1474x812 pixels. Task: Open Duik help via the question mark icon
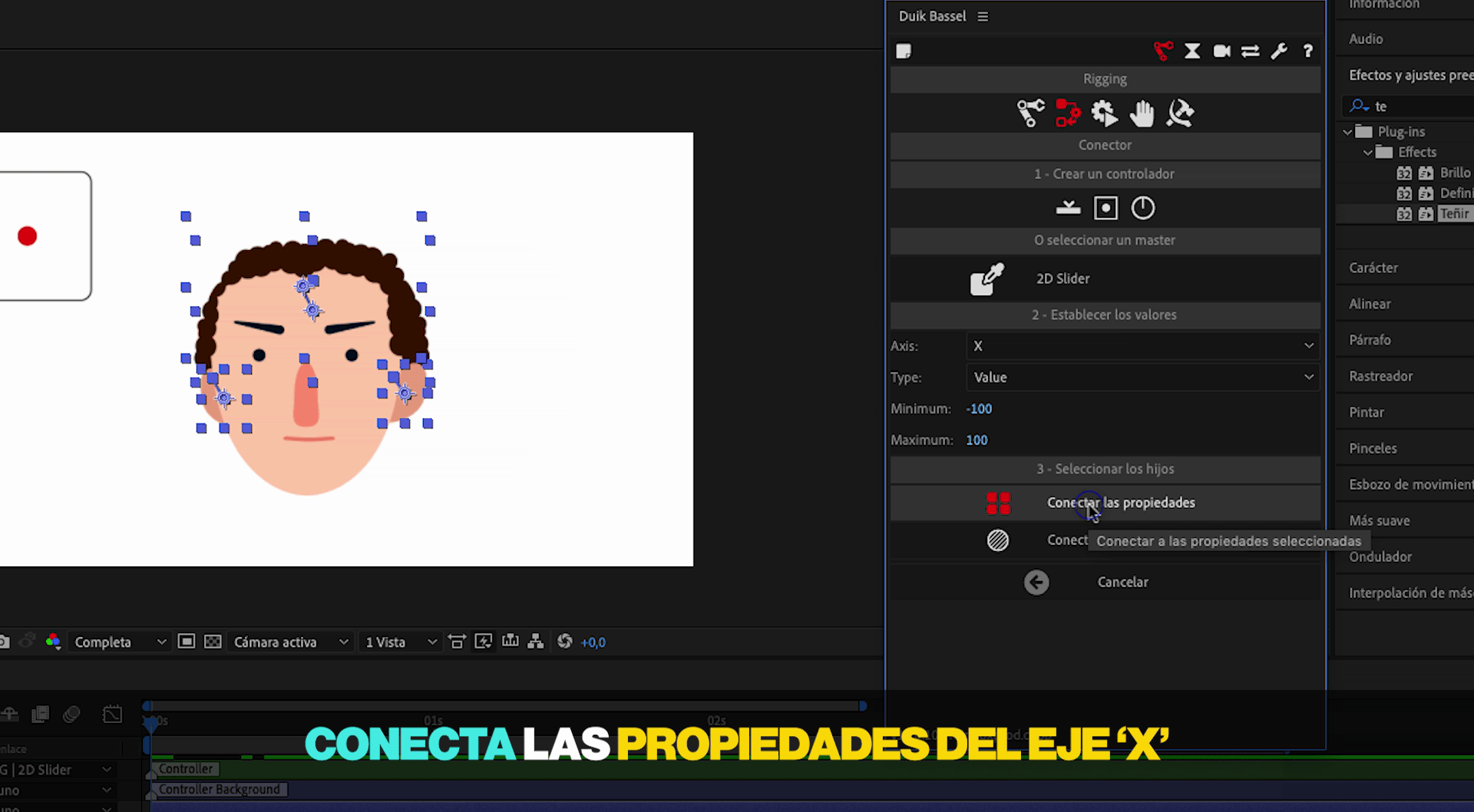(1308, 51)
